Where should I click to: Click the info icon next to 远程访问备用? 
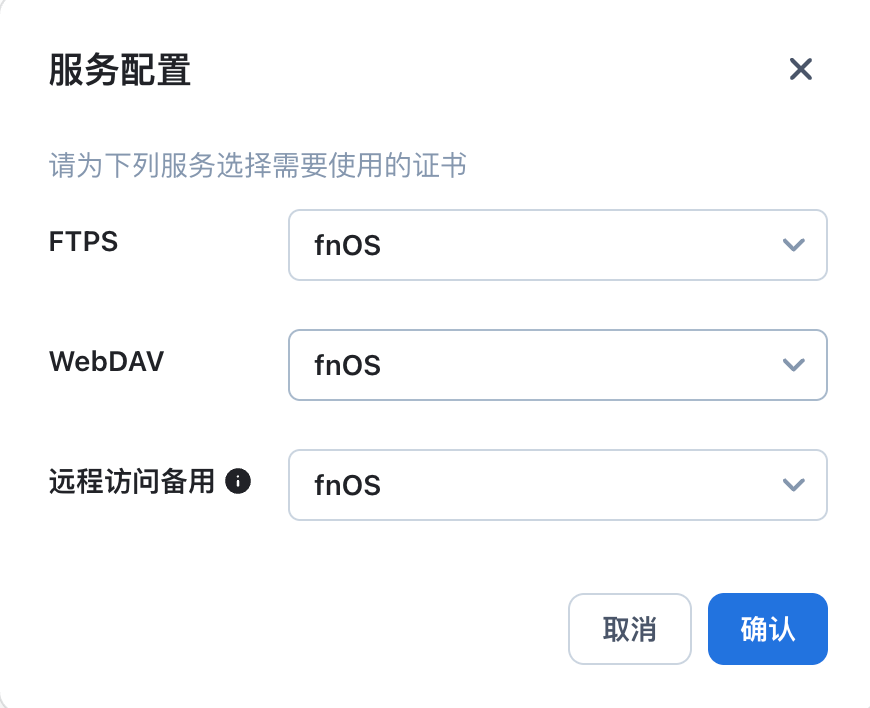tap(240, 482)
